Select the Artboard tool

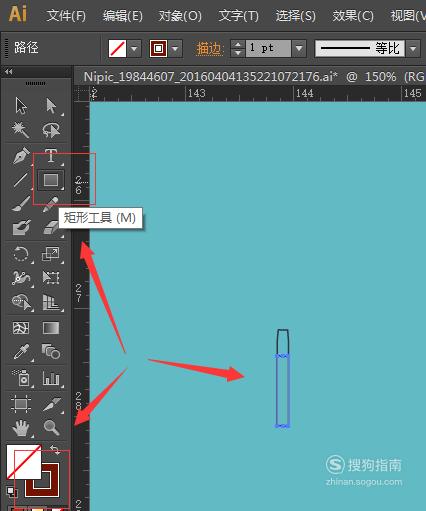pyautogui.click(x=21, y=403)
